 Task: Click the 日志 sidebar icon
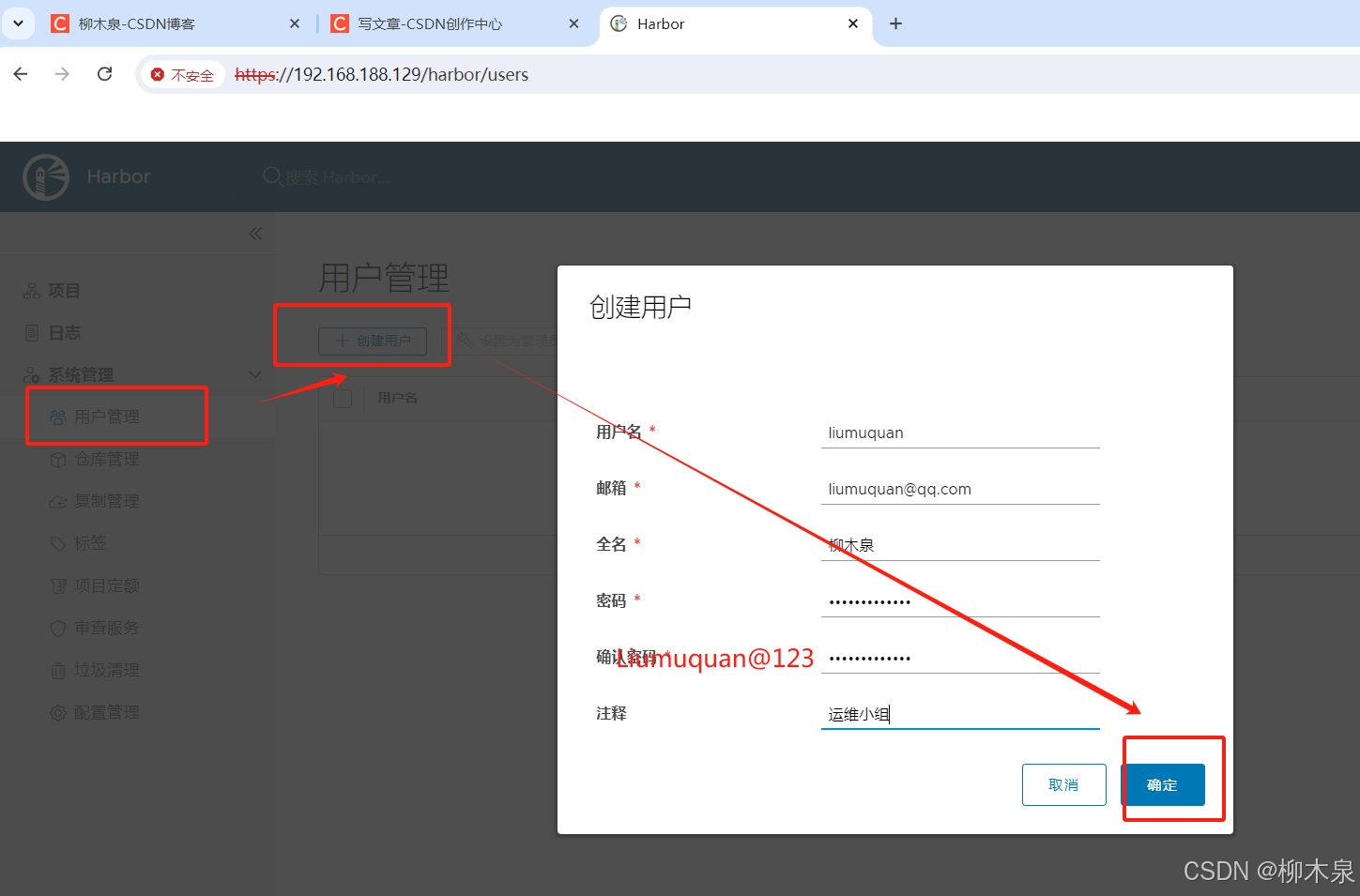(32, 333)
